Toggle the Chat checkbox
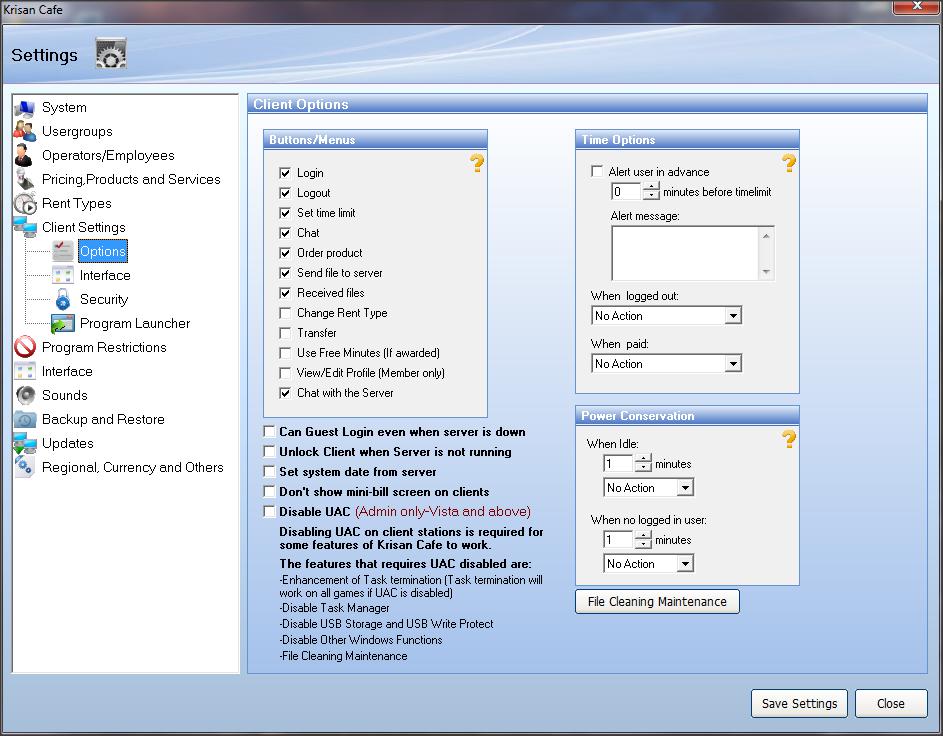Viewport: 943px width, 736px height. pos(285,233)
